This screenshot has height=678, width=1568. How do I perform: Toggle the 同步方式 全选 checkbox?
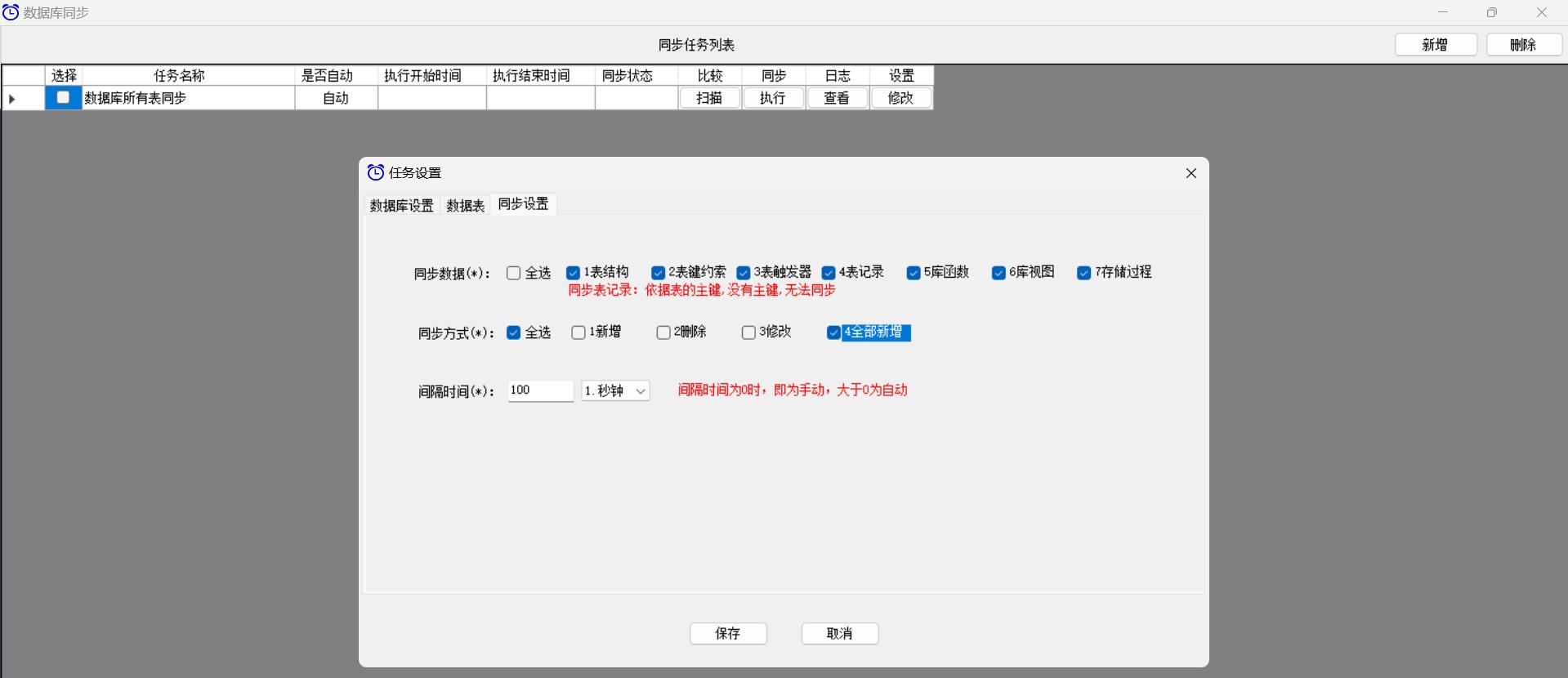tap(513, 332)
